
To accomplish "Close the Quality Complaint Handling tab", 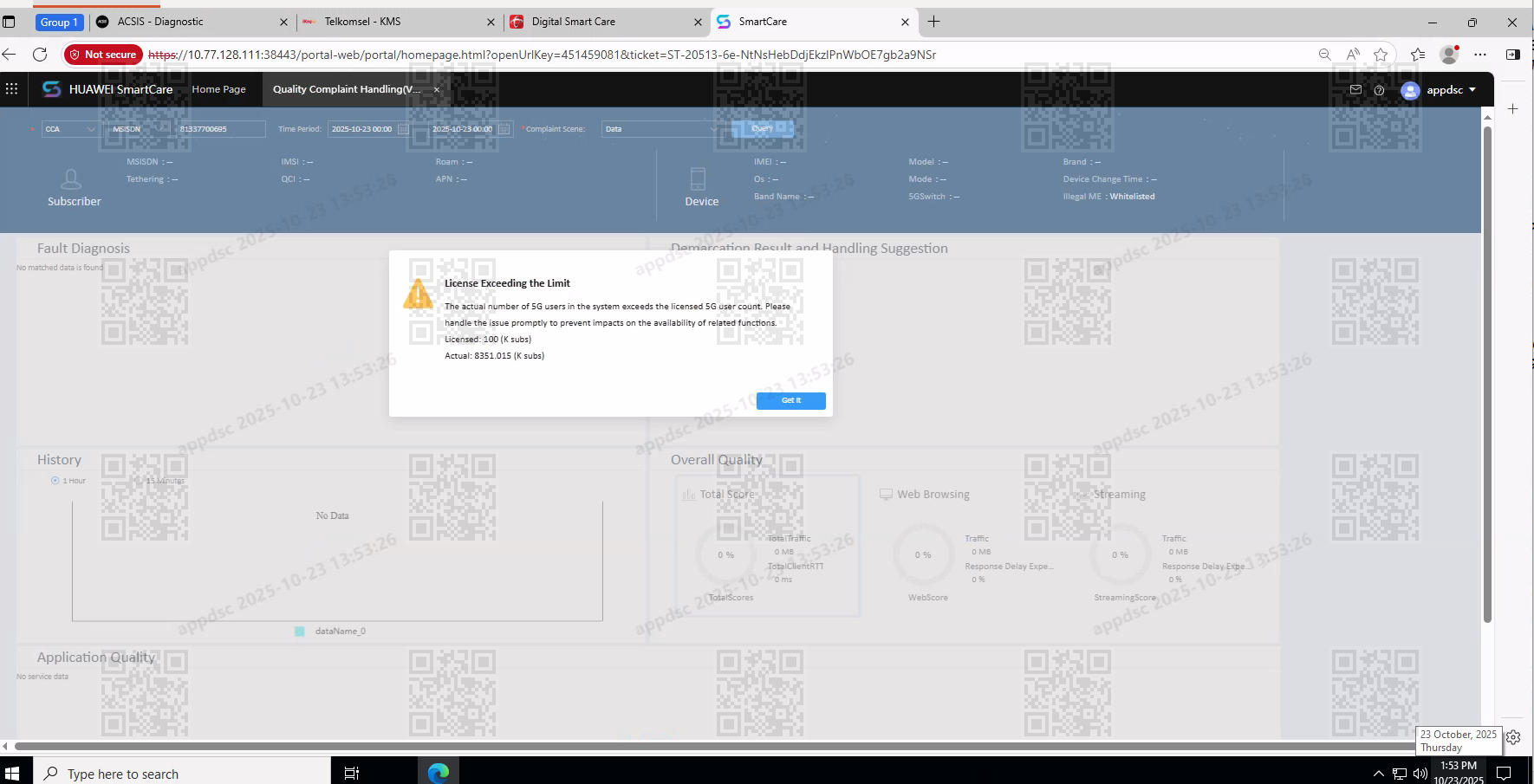I will point(437,89).
